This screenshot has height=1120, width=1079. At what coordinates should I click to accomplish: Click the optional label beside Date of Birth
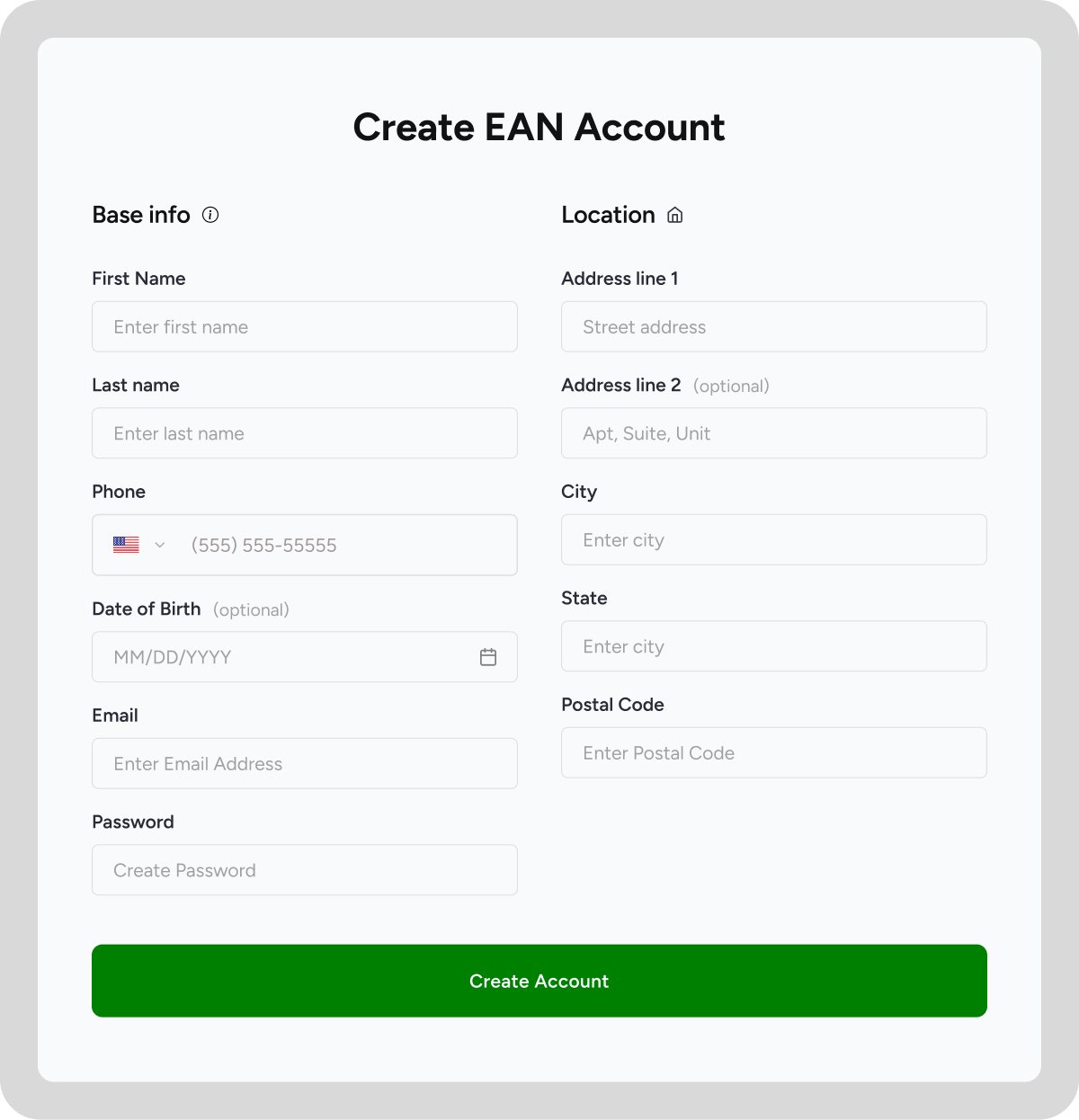point(251,609)
